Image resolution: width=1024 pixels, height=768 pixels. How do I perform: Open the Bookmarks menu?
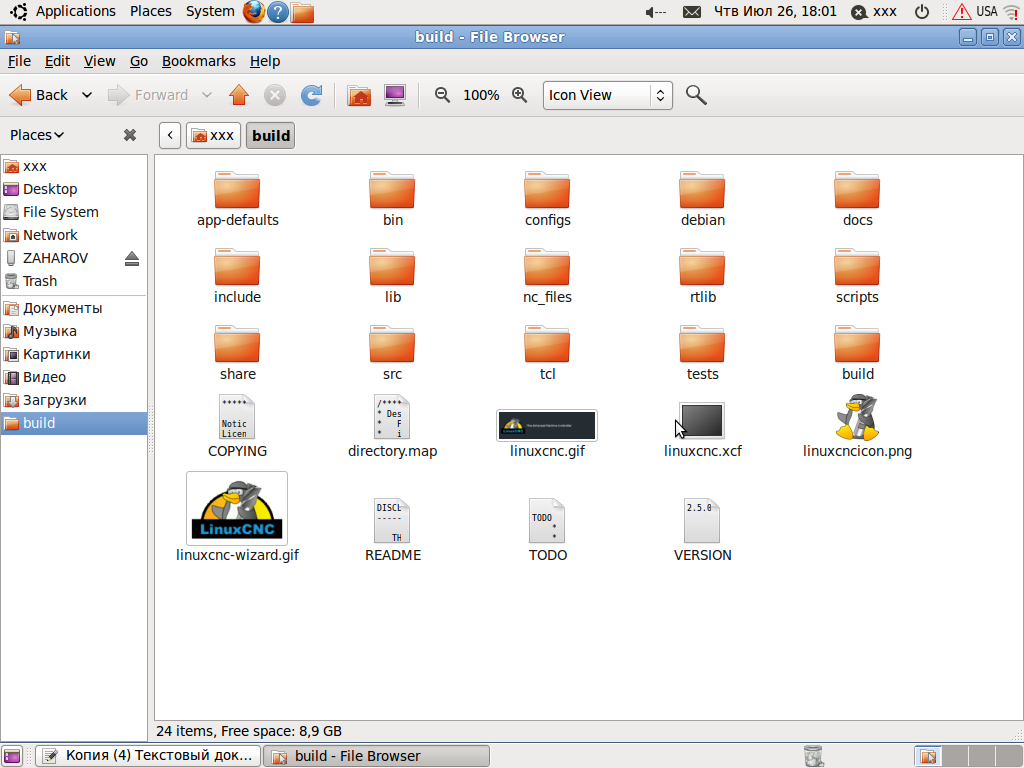coord(199,61)
